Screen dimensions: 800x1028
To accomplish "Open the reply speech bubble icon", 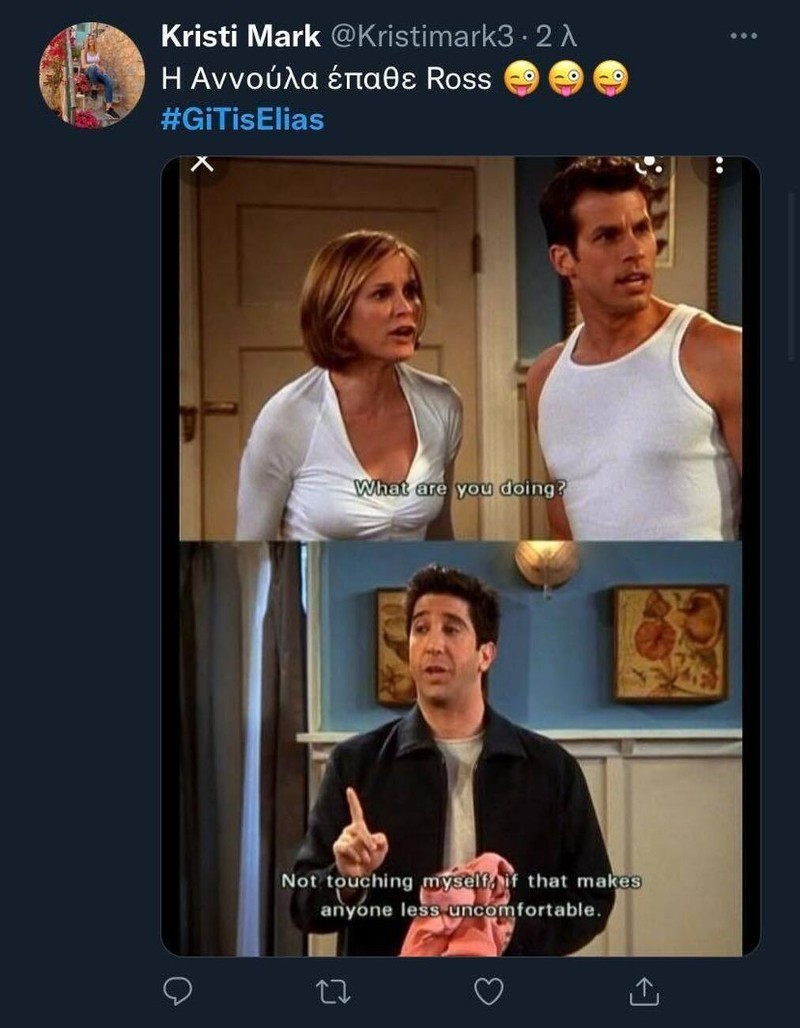I will (177, 991).
